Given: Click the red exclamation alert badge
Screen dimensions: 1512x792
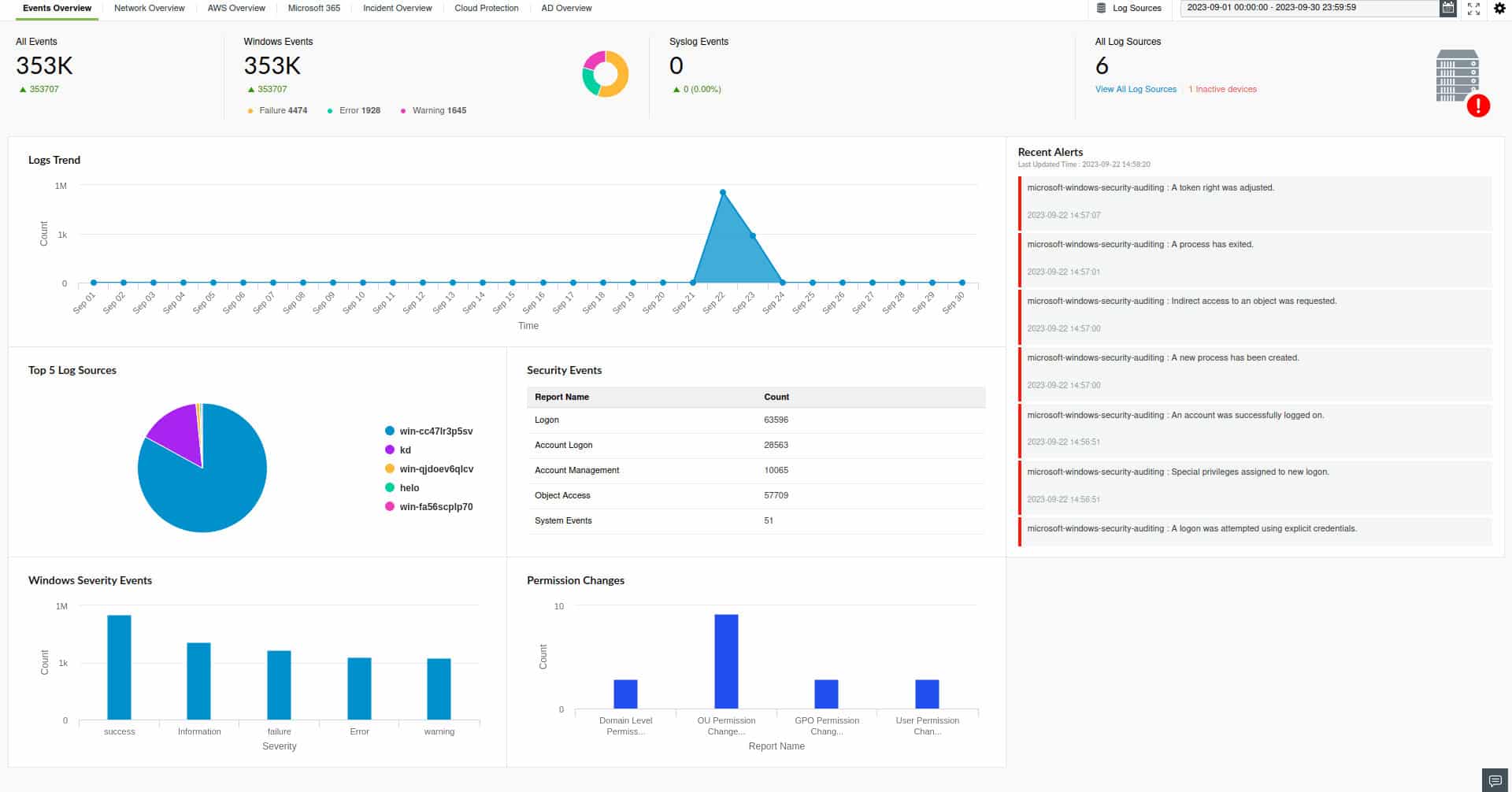Looking at the screenshot, I should [1479, 105].
